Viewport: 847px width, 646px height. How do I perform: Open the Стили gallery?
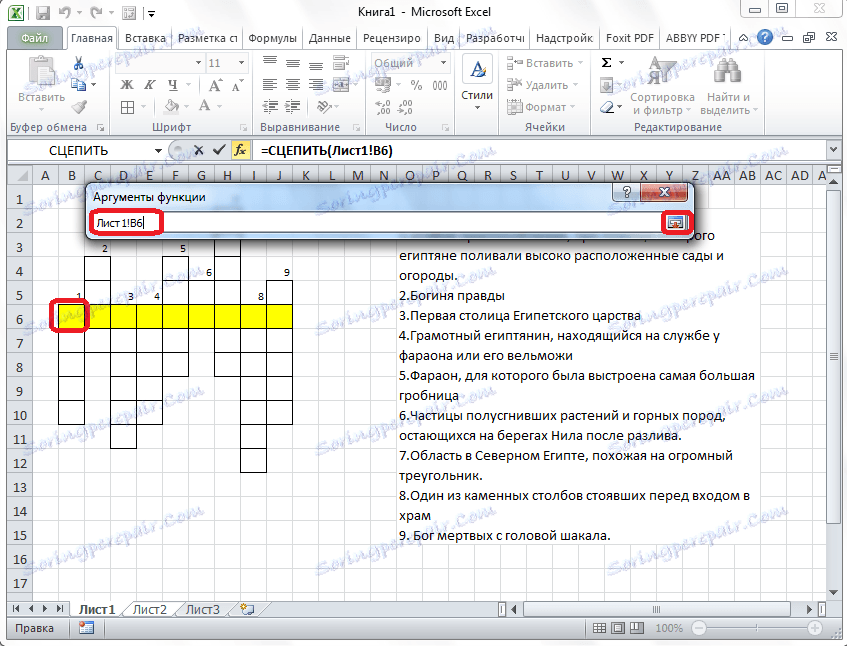(477, 80)
